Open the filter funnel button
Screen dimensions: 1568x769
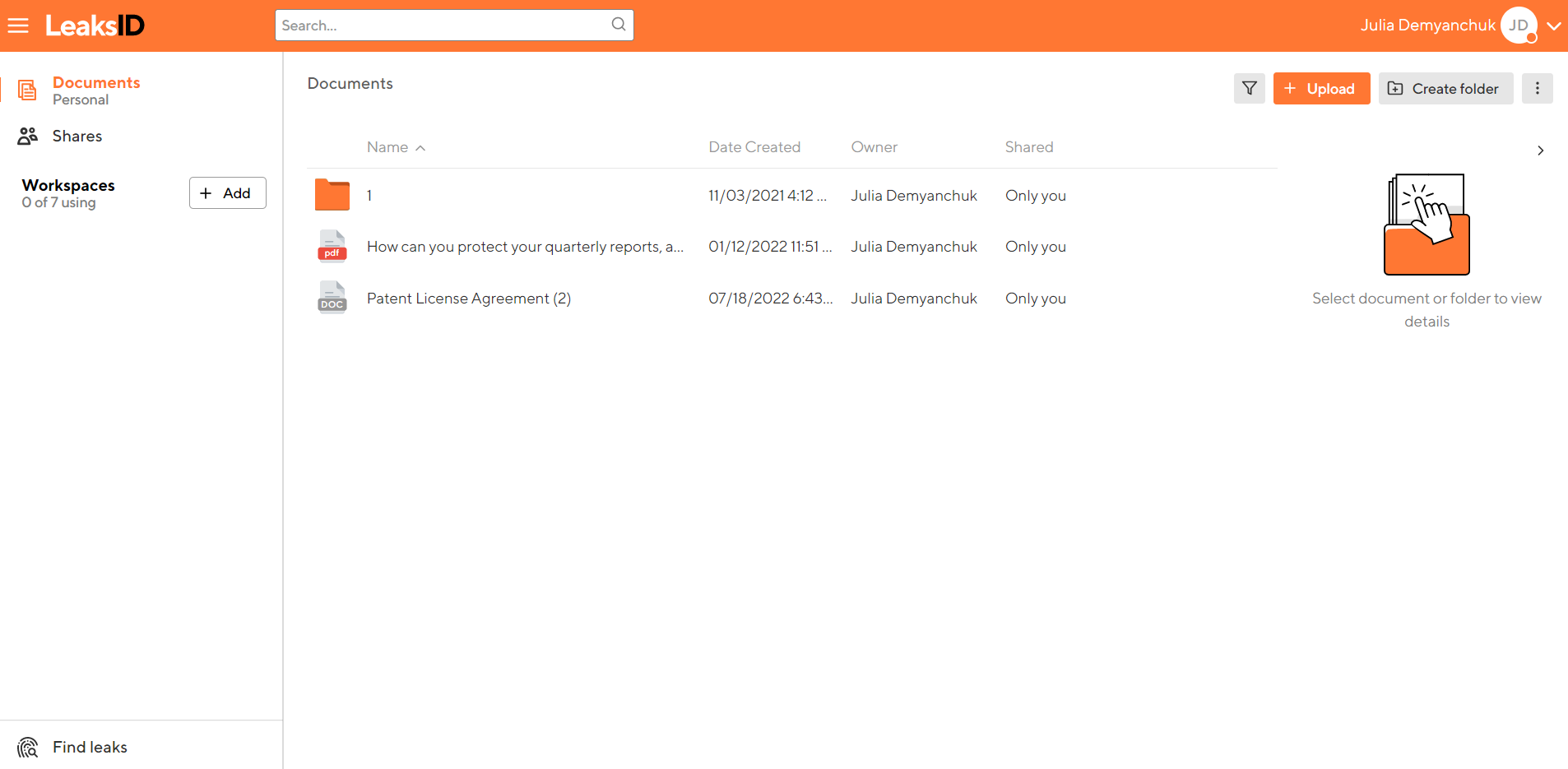point(1249,88)
